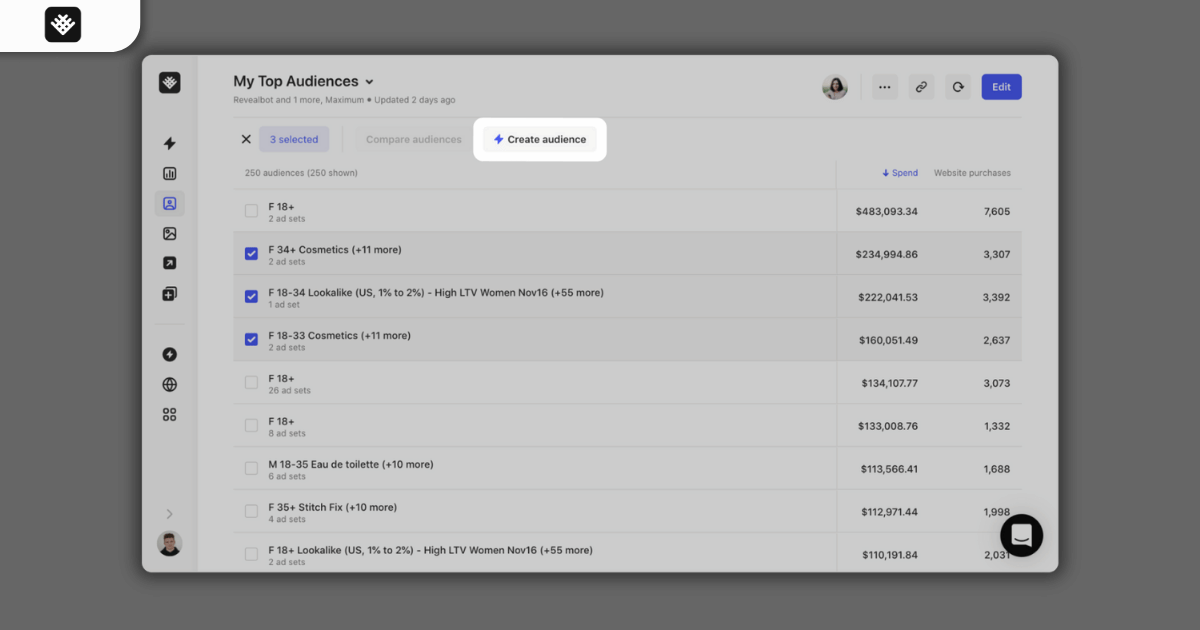Click Compare audiences button
Image resolution: width=1200 pixels, height=630 pixels.
tap(414, 139)
